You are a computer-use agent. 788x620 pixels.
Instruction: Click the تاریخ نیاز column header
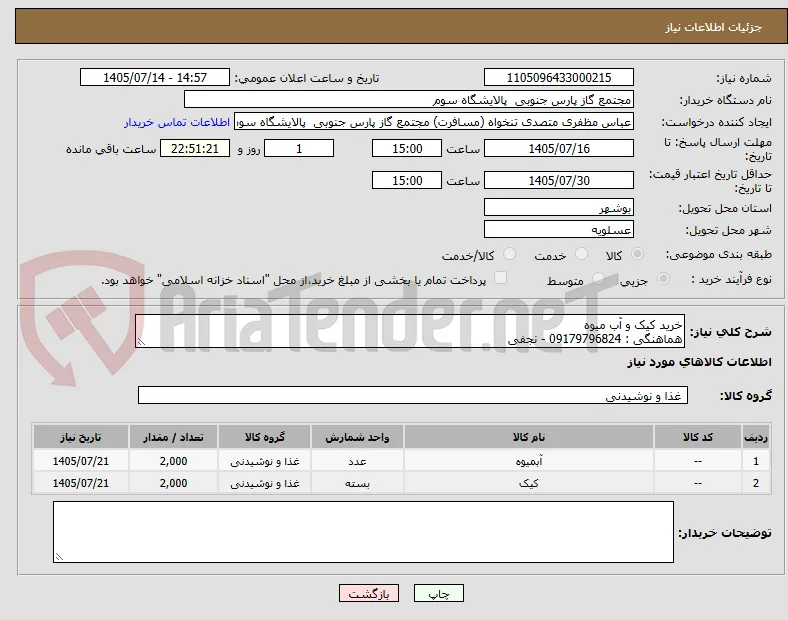tap(81, 437)
